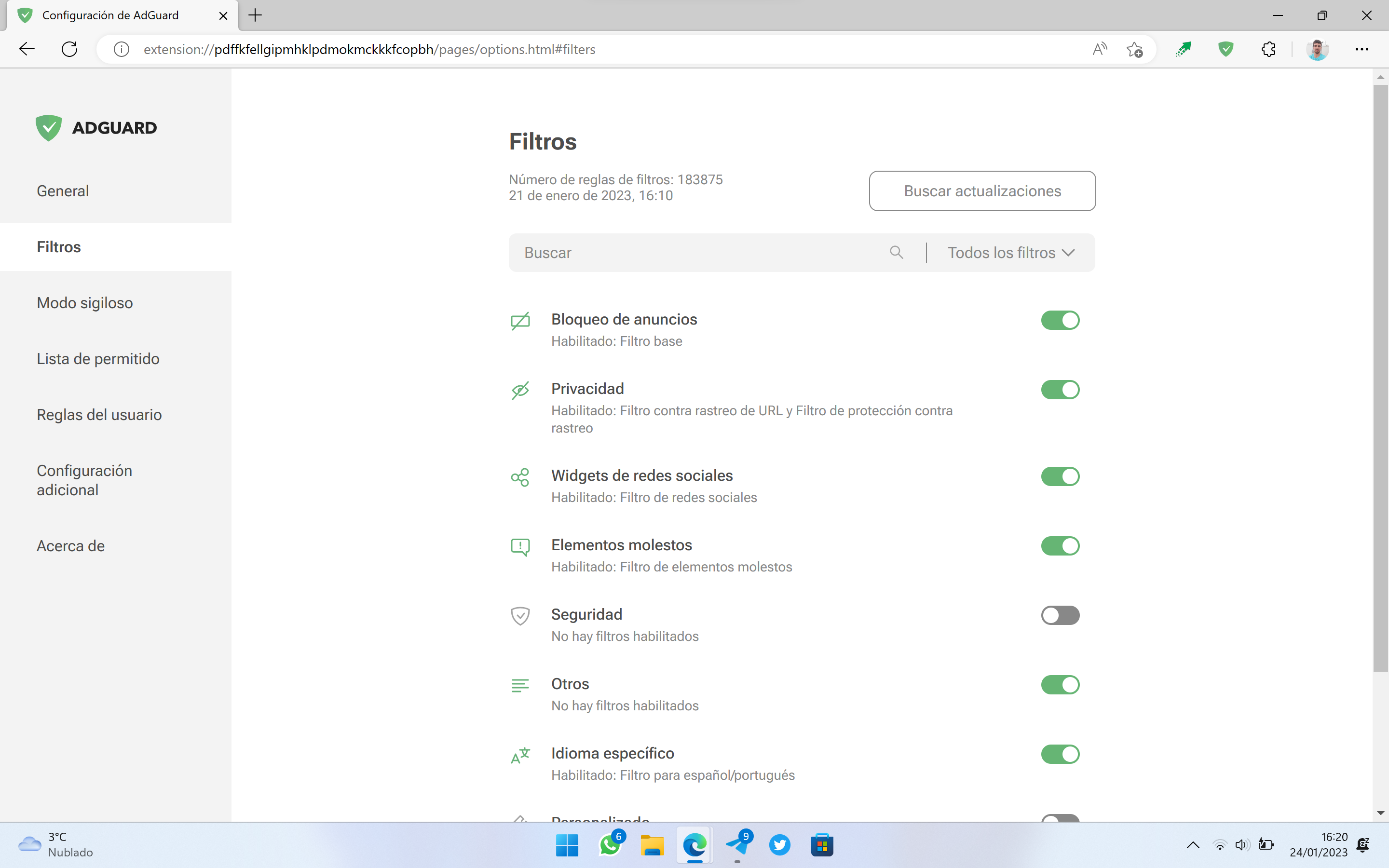Open the AdGuard extension shield in toolbar
This screenshot has height=868, width=1389.
tap(1226, 49)
